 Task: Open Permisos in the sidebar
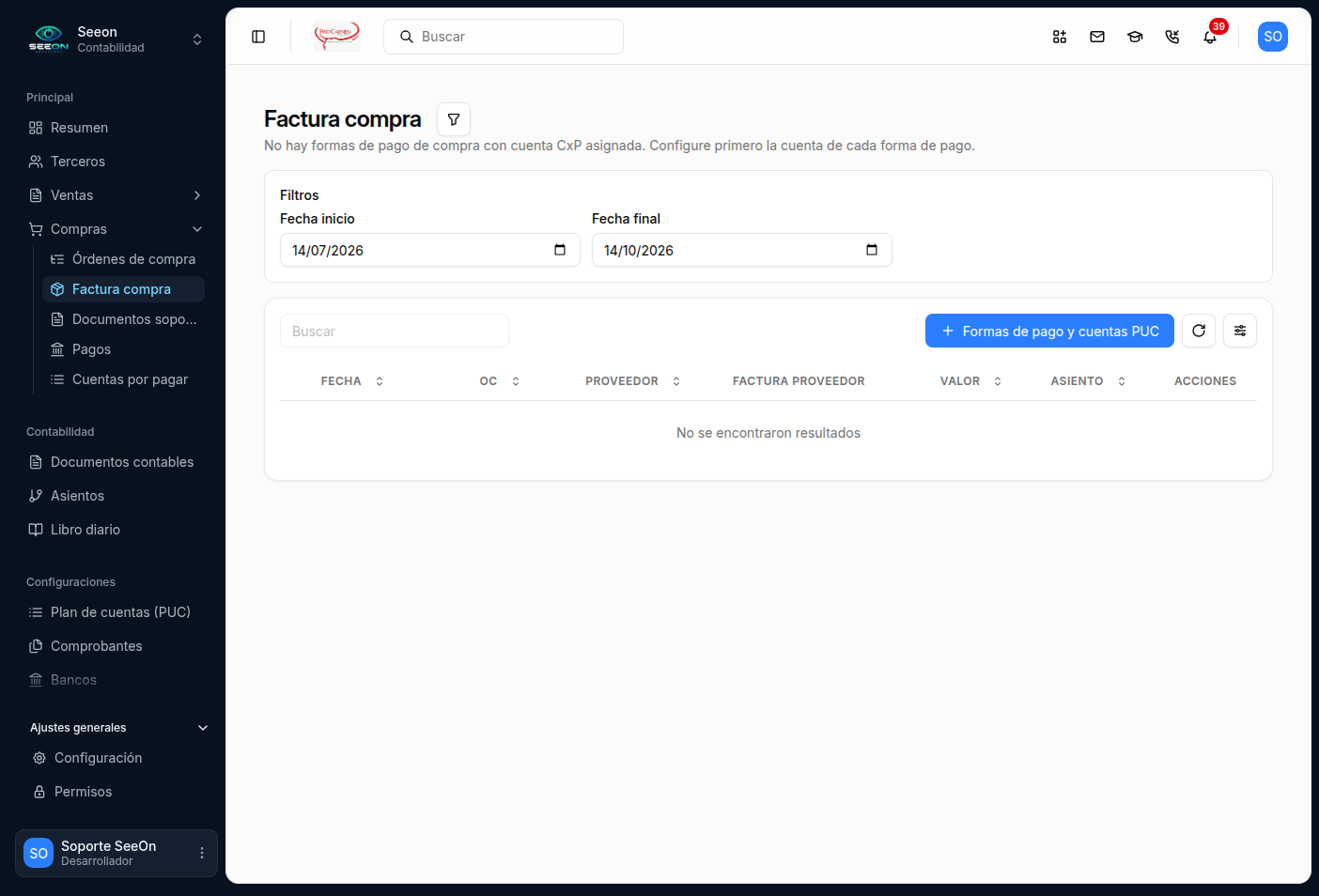(118, 792)
